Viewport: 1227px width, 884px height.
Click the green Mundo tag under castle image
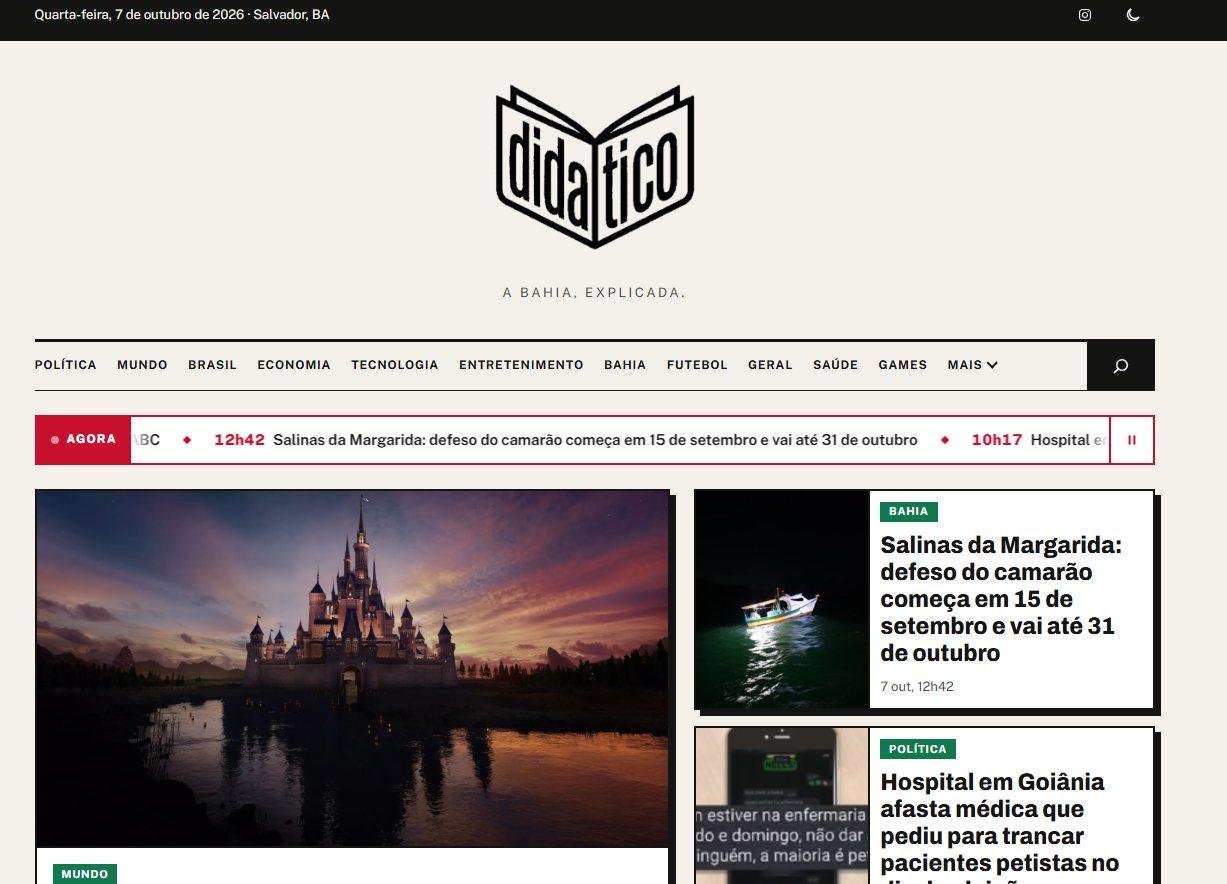point(85,874)
